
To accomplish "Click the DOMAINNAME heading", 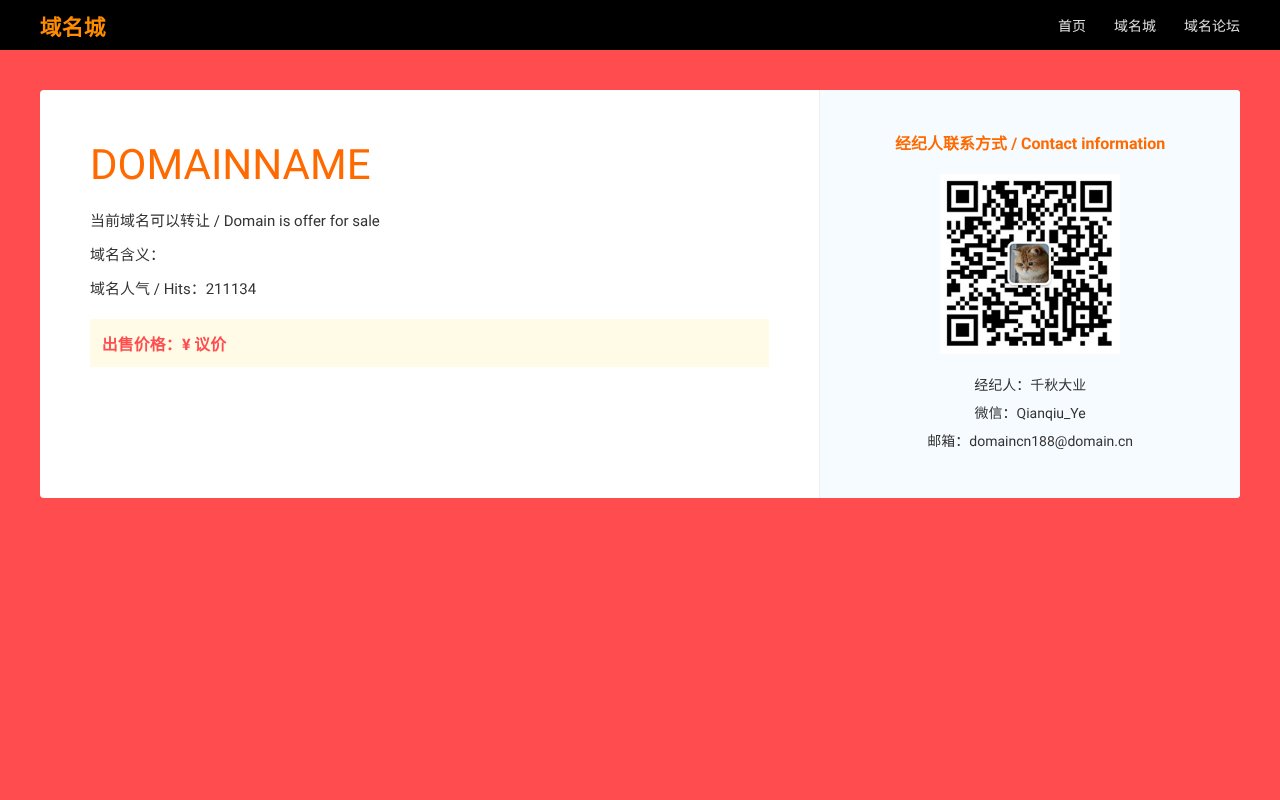I will click(x=230, y=164).
